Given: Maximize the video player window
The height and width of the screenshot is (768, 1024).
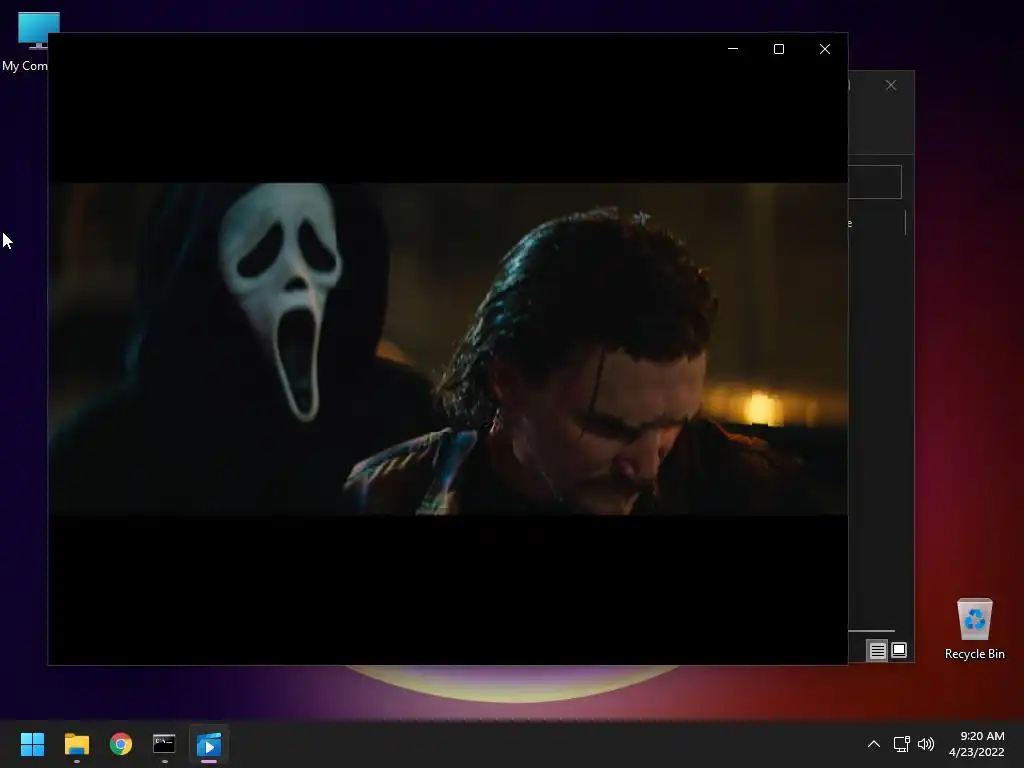Looking at the screenshot, I should pyautogui.click(x=778, y=49).
